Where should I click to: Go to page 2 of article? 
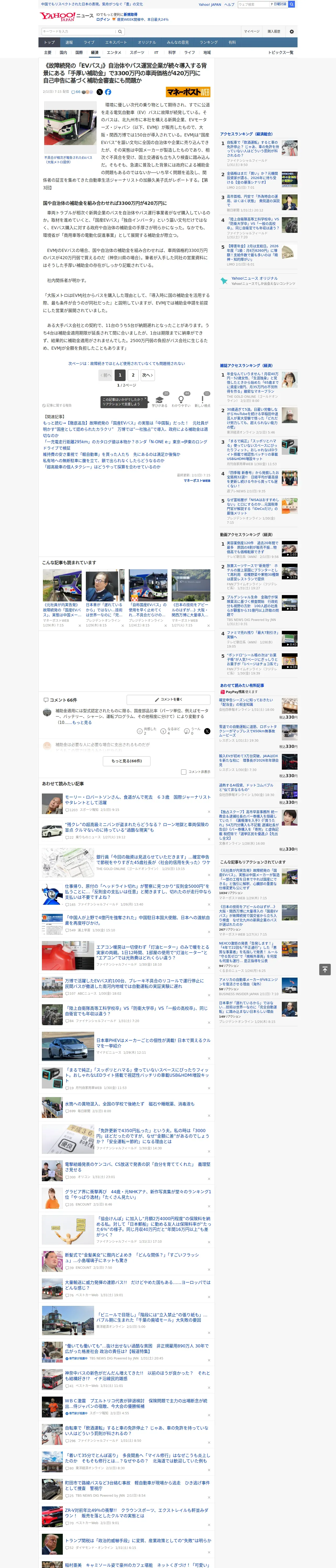[133, 375]
